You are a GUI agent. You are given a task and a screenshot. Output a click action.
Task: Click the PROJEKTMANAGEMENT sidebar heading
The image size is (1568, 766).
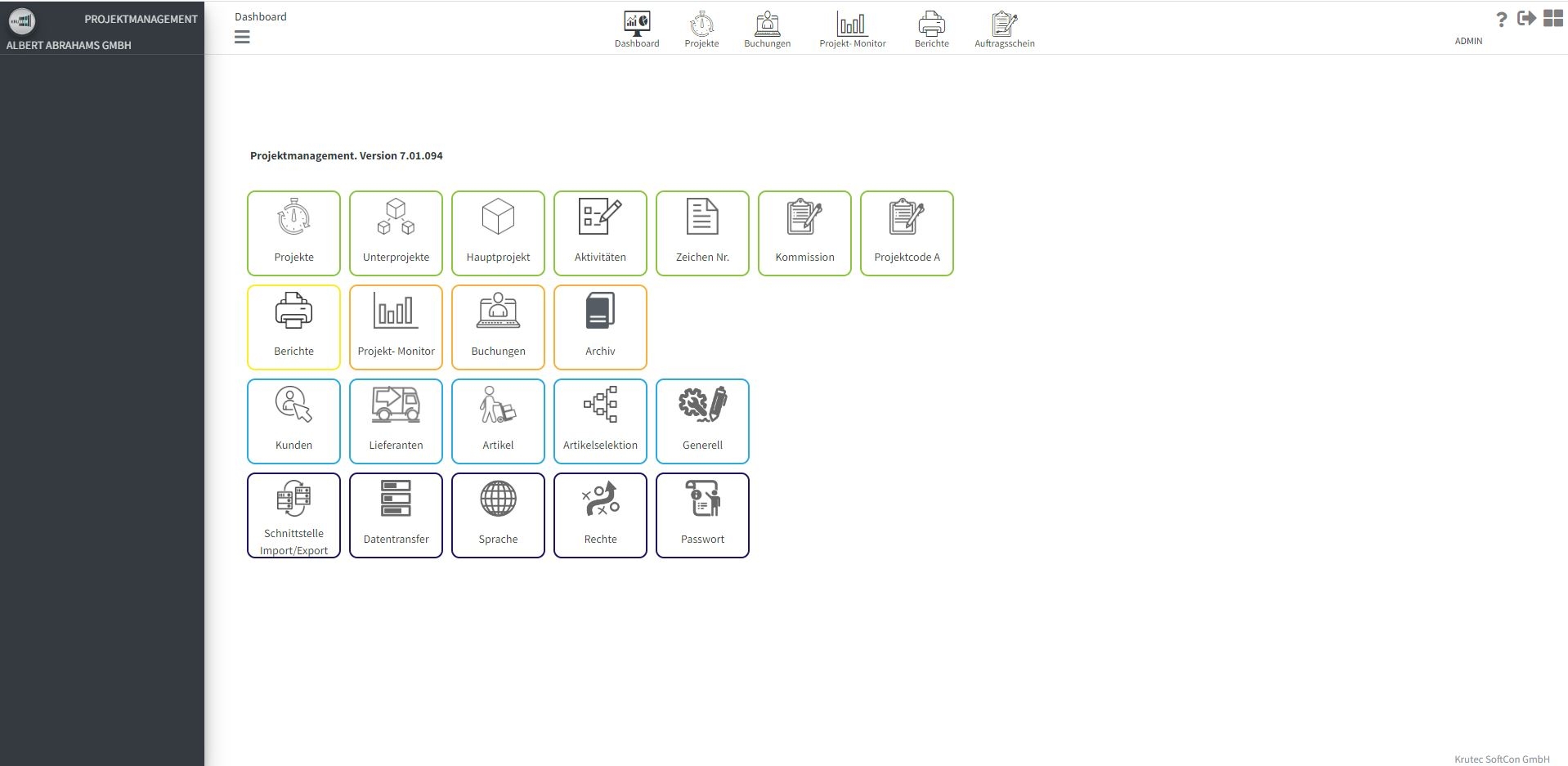coord(141,19)
